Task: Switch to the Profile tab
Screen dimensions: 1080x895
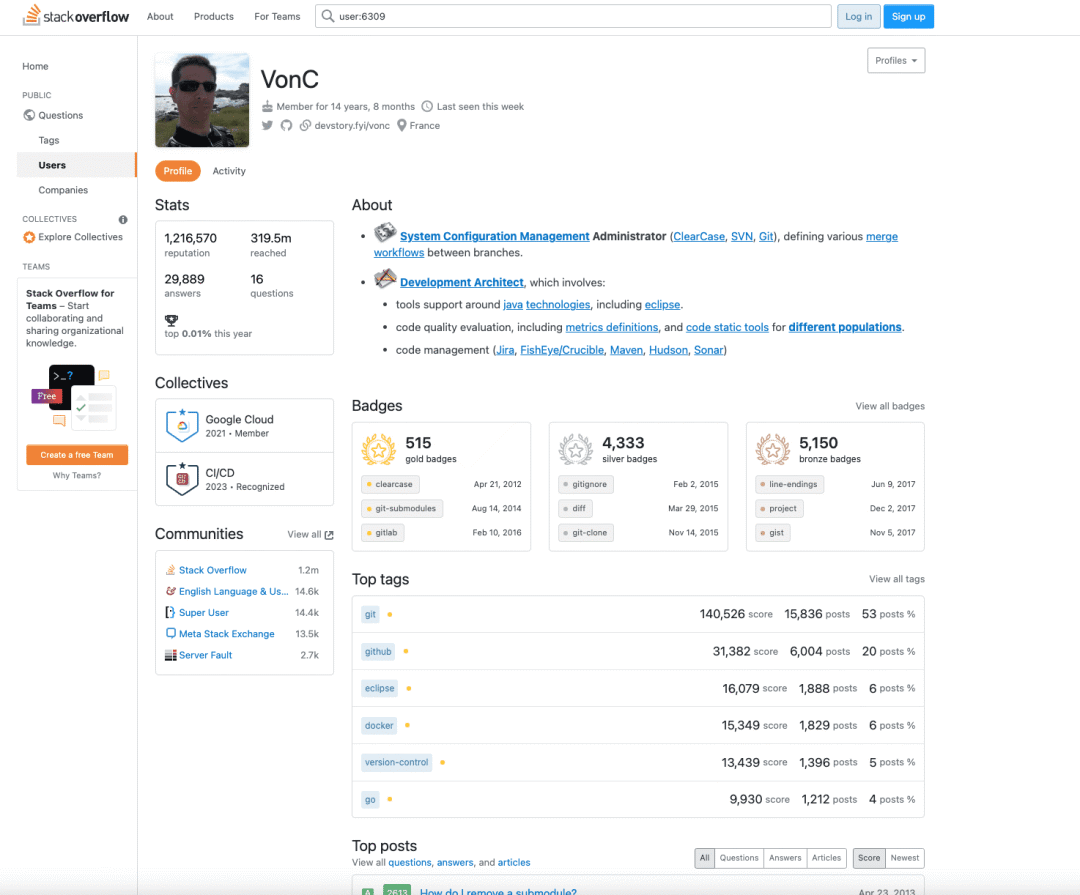Action: 178,171
